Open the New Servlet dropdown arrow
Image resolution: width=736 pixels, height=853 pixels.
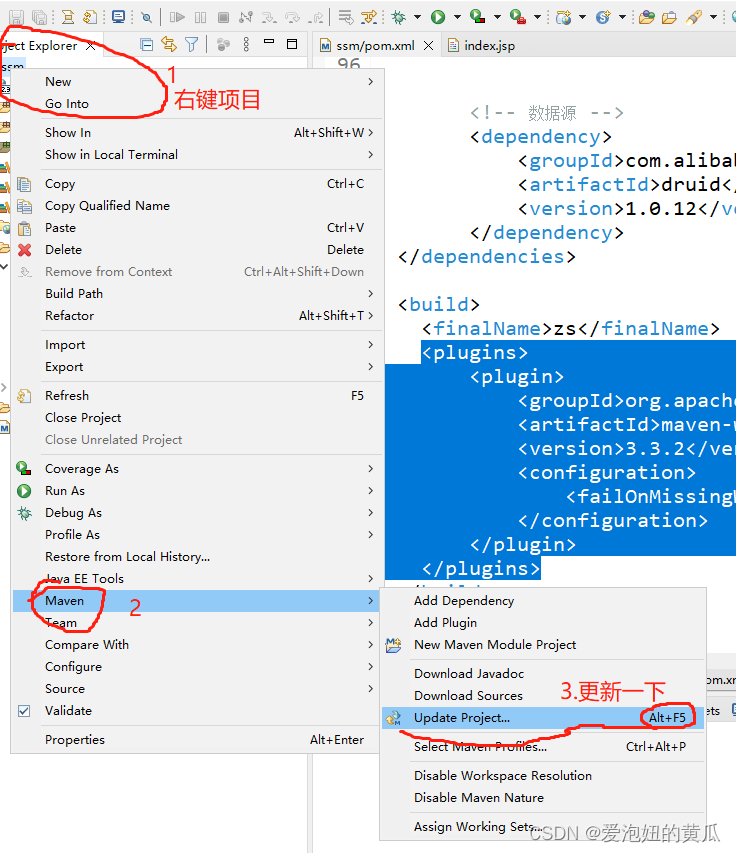pos(622,17)
